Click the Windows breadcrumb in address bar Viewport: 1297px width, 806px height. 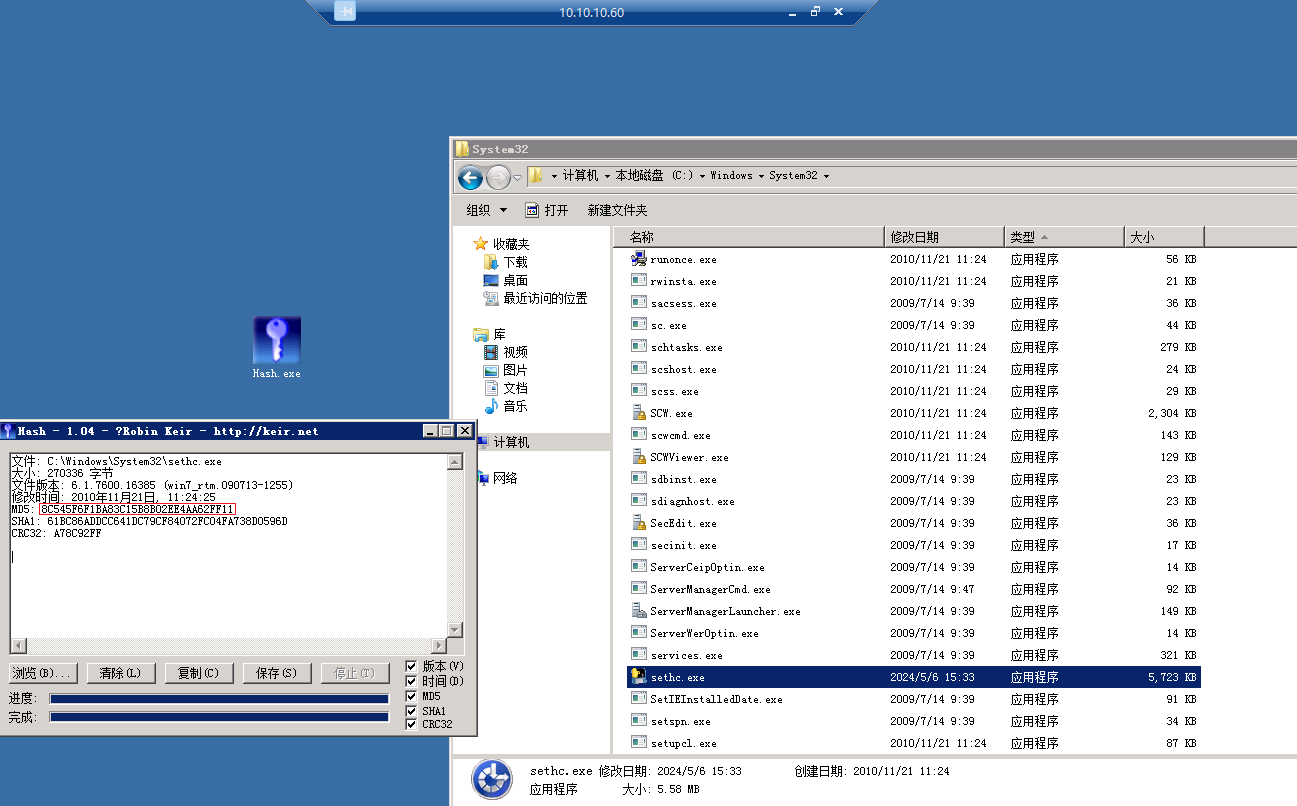[731, 176]
